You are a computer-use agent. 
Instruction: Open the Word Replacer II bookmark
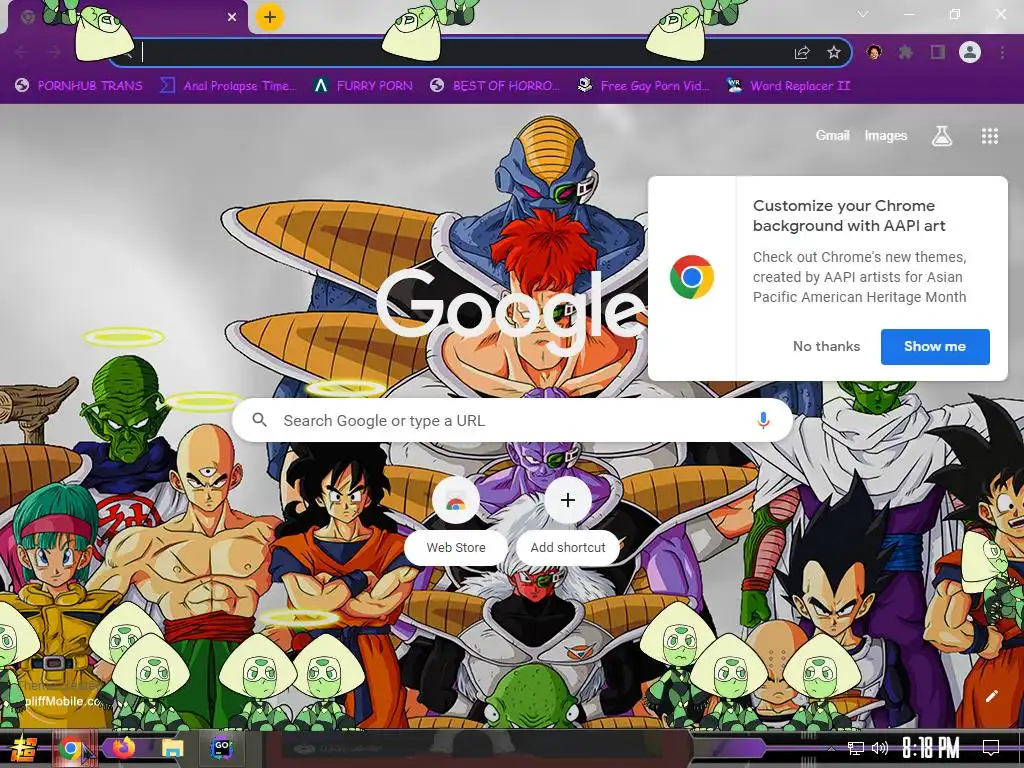(788, 86)
